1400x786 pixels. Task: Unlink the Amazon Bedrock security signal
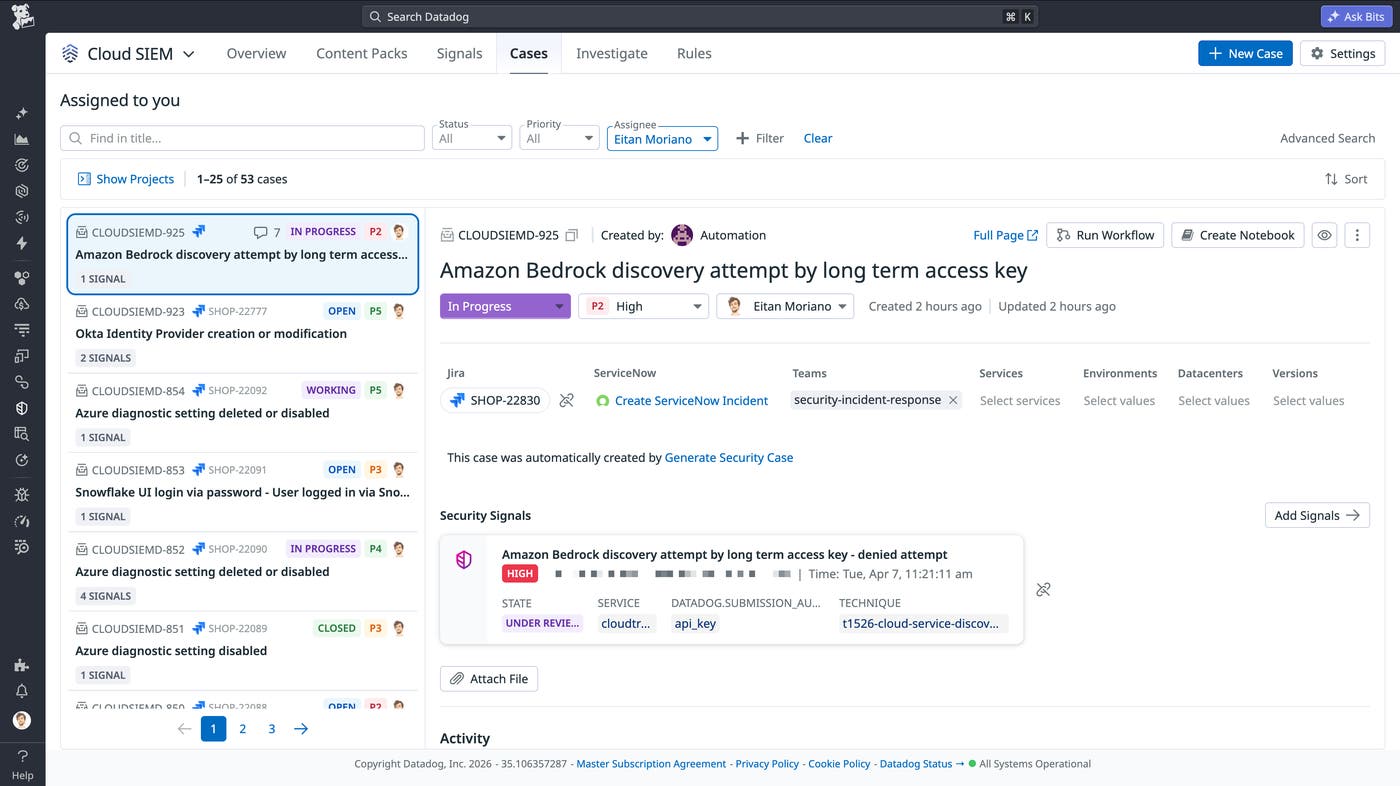pyautogui.click(x=1043, y=590)
